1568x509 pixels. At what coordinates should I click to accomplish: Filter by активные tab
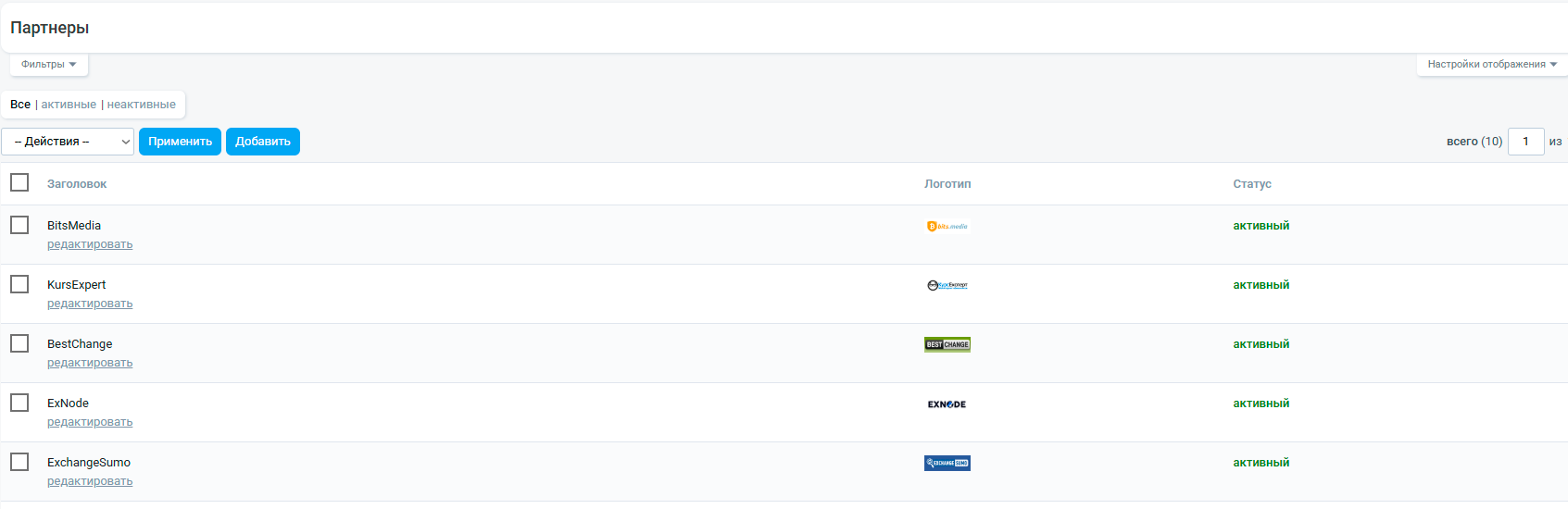pyautogui.click(x=69, y=105)
